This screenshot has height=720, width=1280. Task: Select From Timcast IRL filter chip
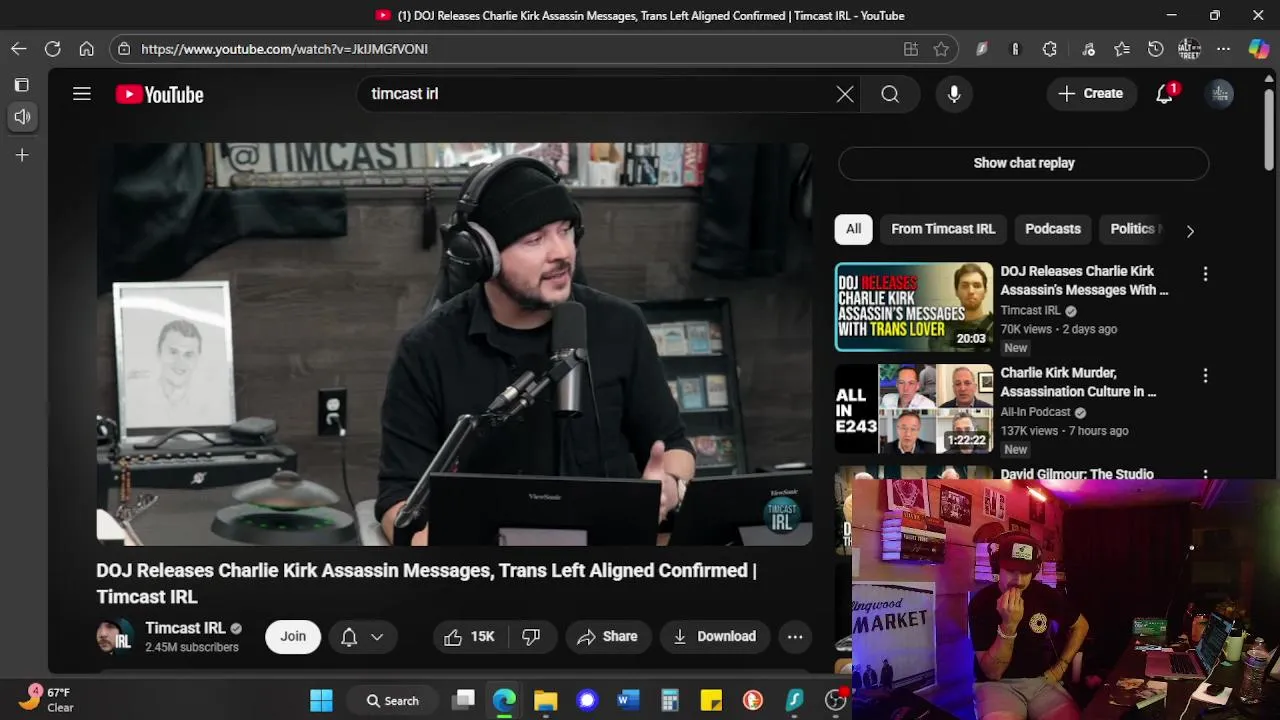(x=943, y=229)
